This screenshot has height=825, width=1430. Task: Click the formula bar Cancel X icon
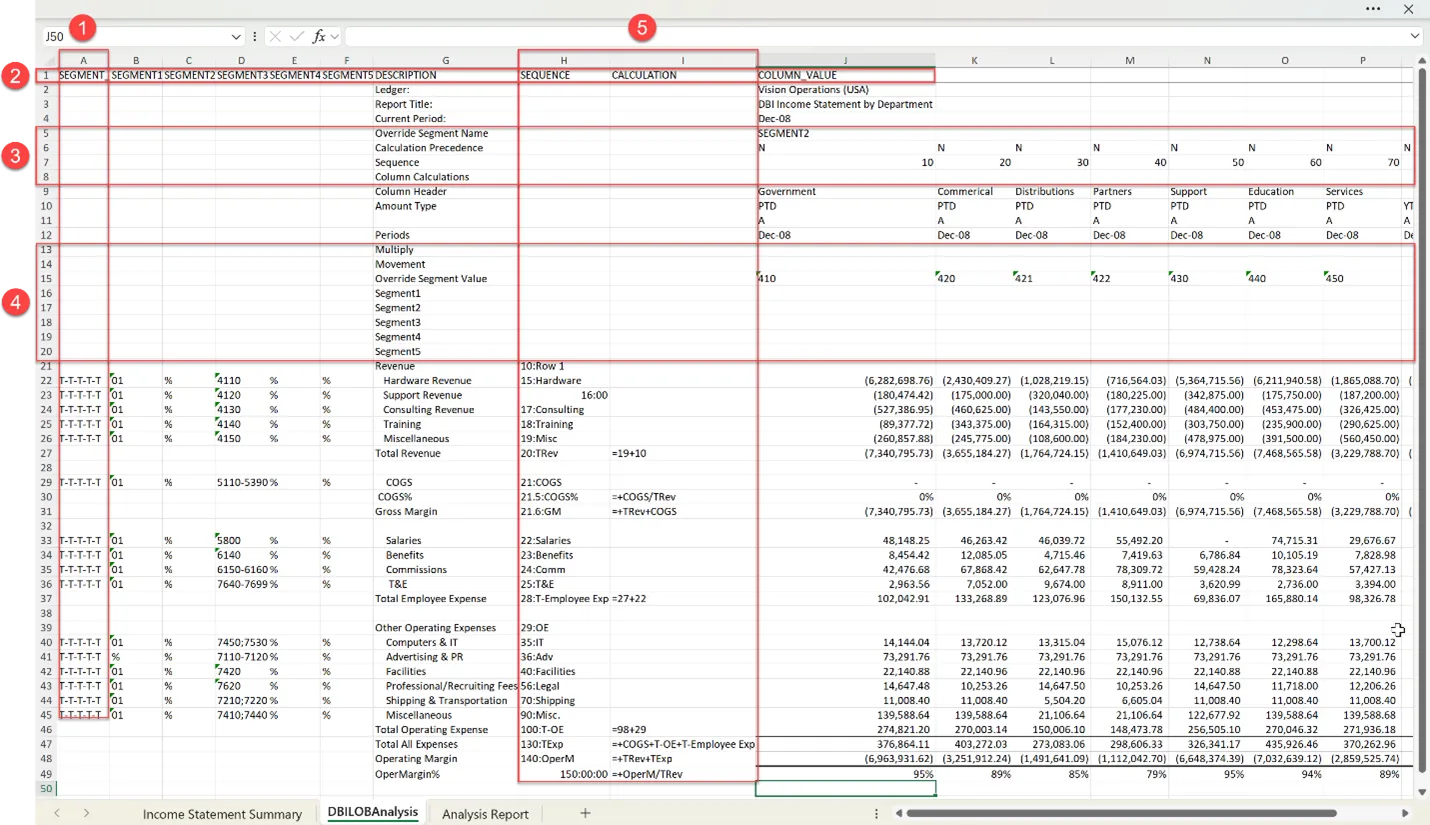pos(275,36)
